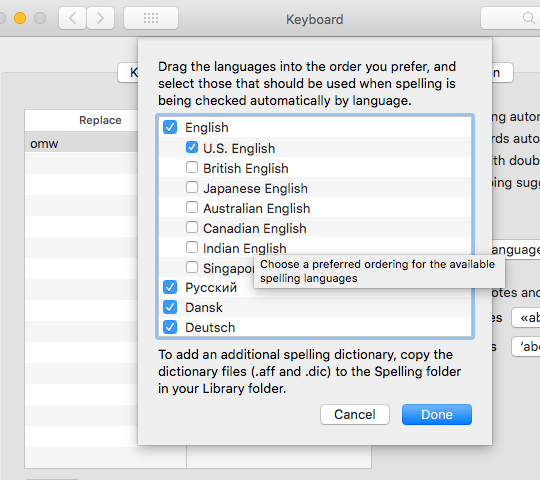Viewport: 540px width, 480px height.
Task: Select the omw replacement row
Action: point(81,143)
